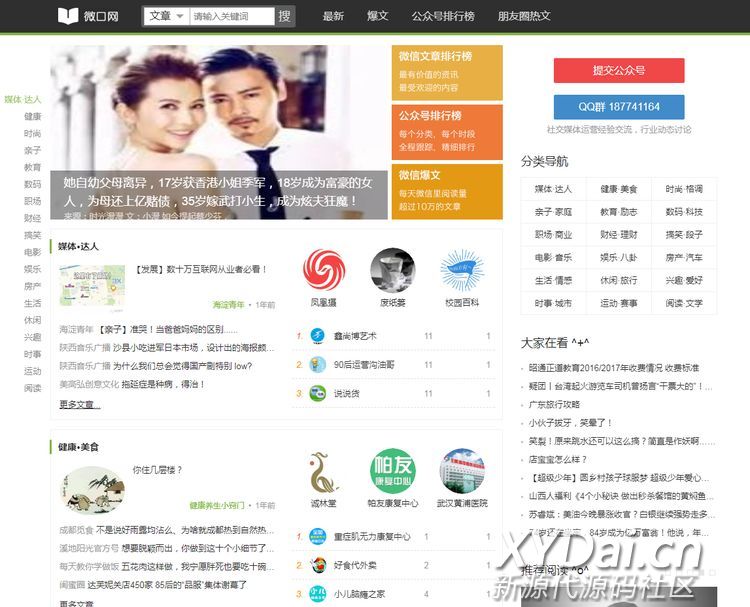Image resolution: width=750 pixels, height=607 pixels.
Task: Open the 武汉黄浦医院 avatar
Action: coord(462,471)
